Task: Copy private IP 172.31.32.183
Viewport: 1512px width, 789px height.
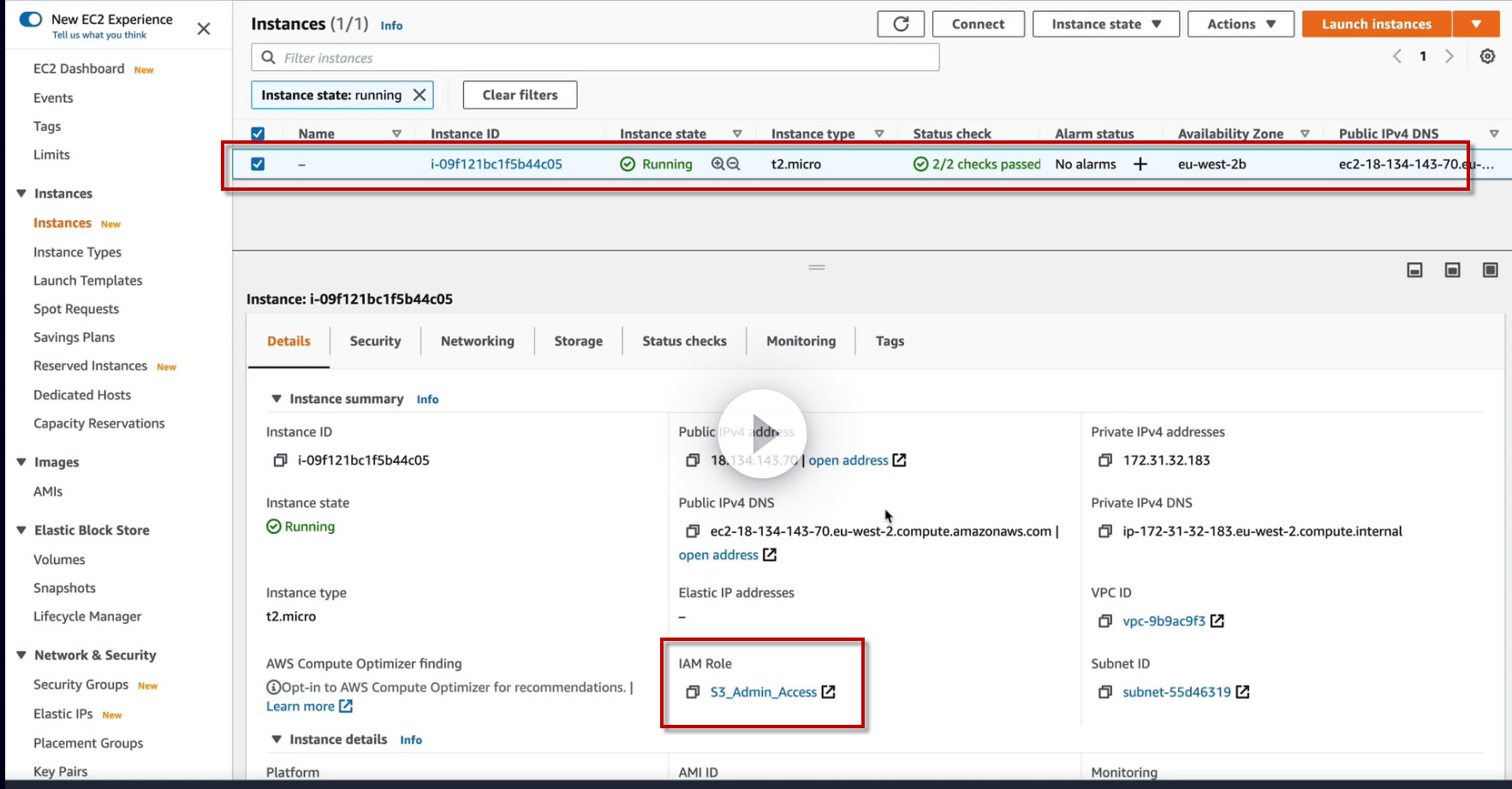Action: (1105, 460)
